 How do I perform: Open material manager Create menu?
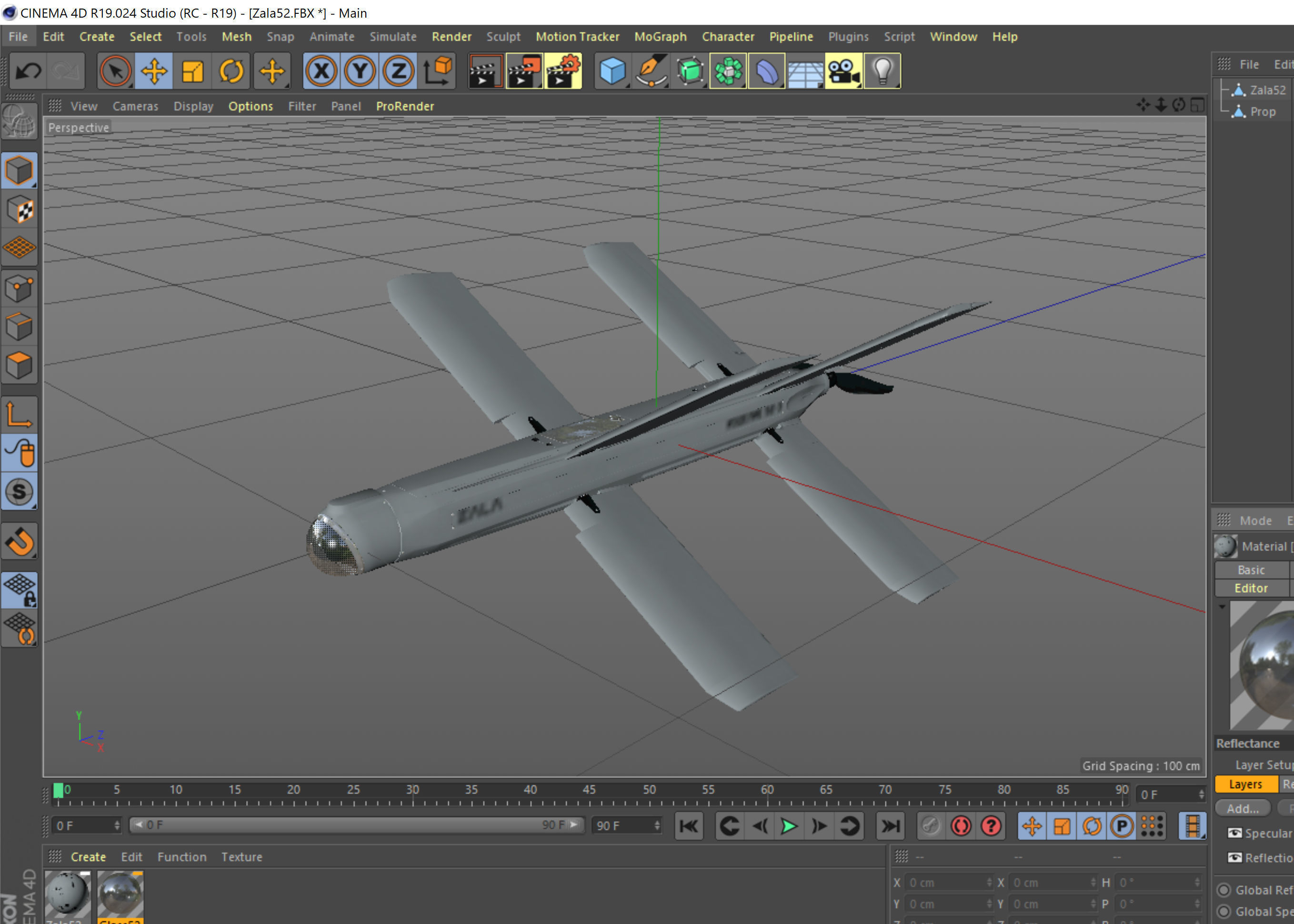(88, 857)
